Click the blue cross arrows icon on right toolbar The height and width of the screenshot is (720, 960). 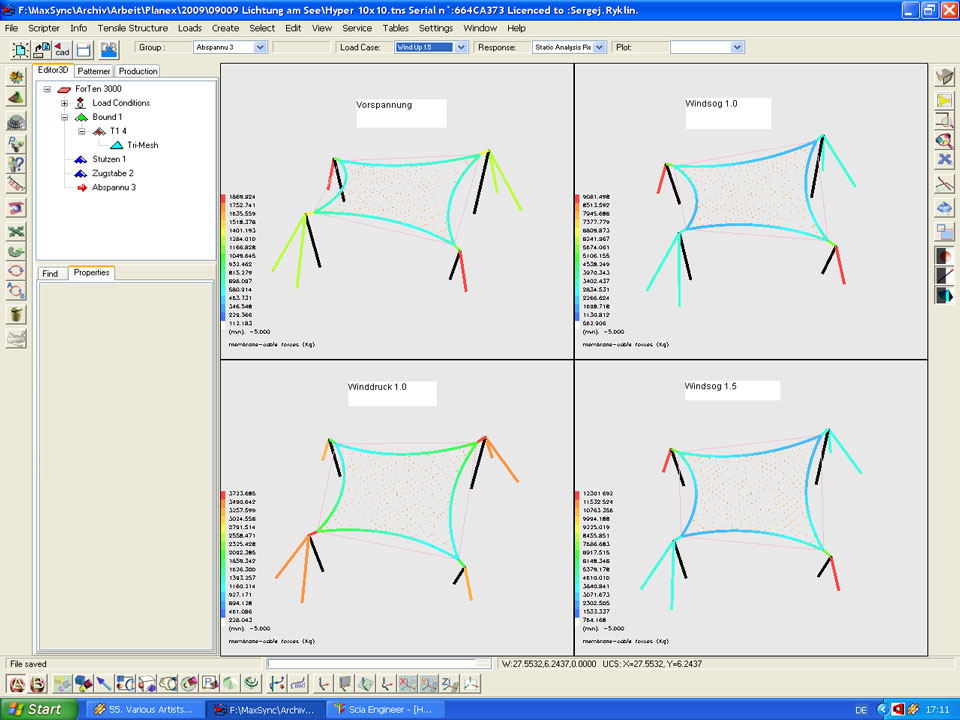click(945, 159)
